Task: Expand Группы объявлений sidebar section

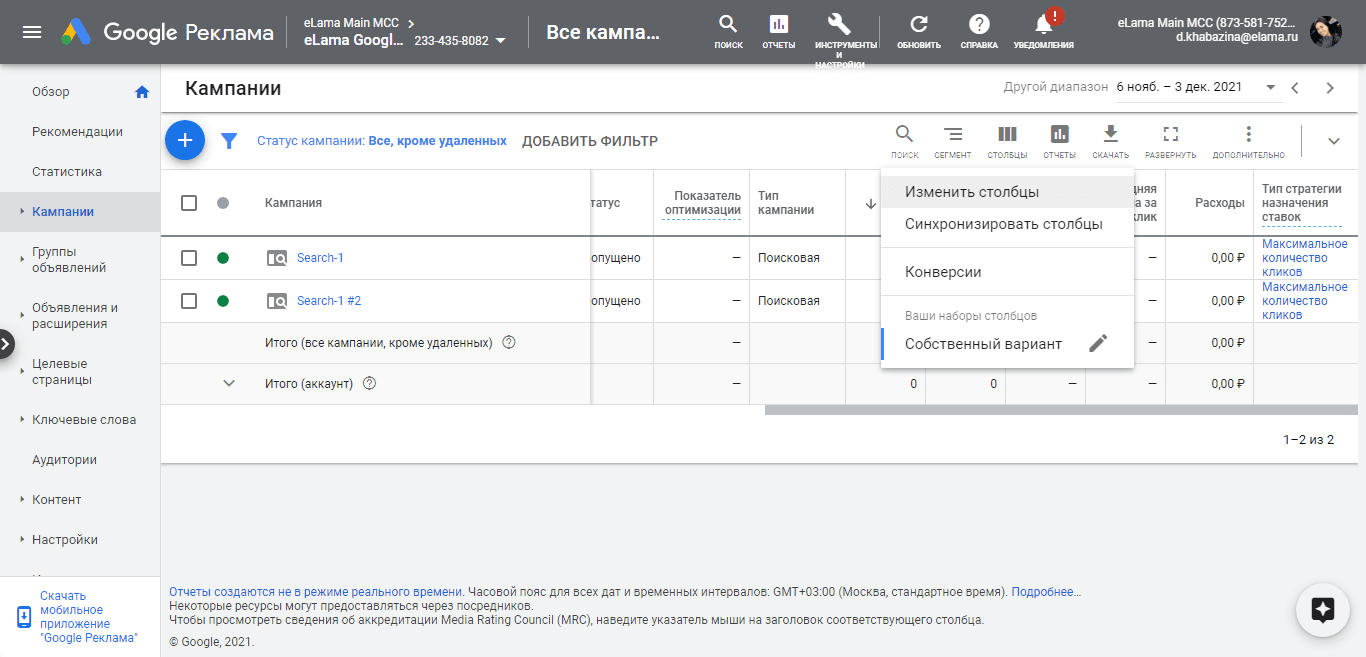Action: [x=21, y=260]
